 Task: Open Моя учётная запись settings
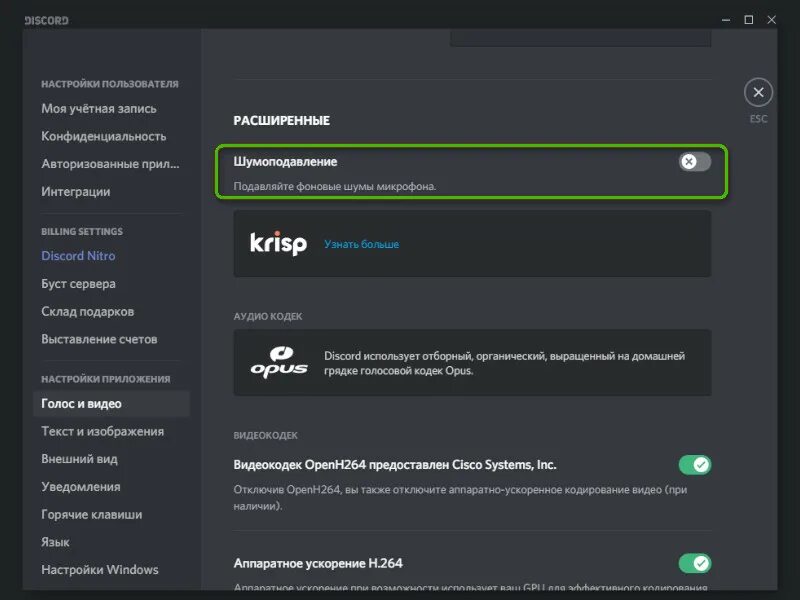click(99, 109)
